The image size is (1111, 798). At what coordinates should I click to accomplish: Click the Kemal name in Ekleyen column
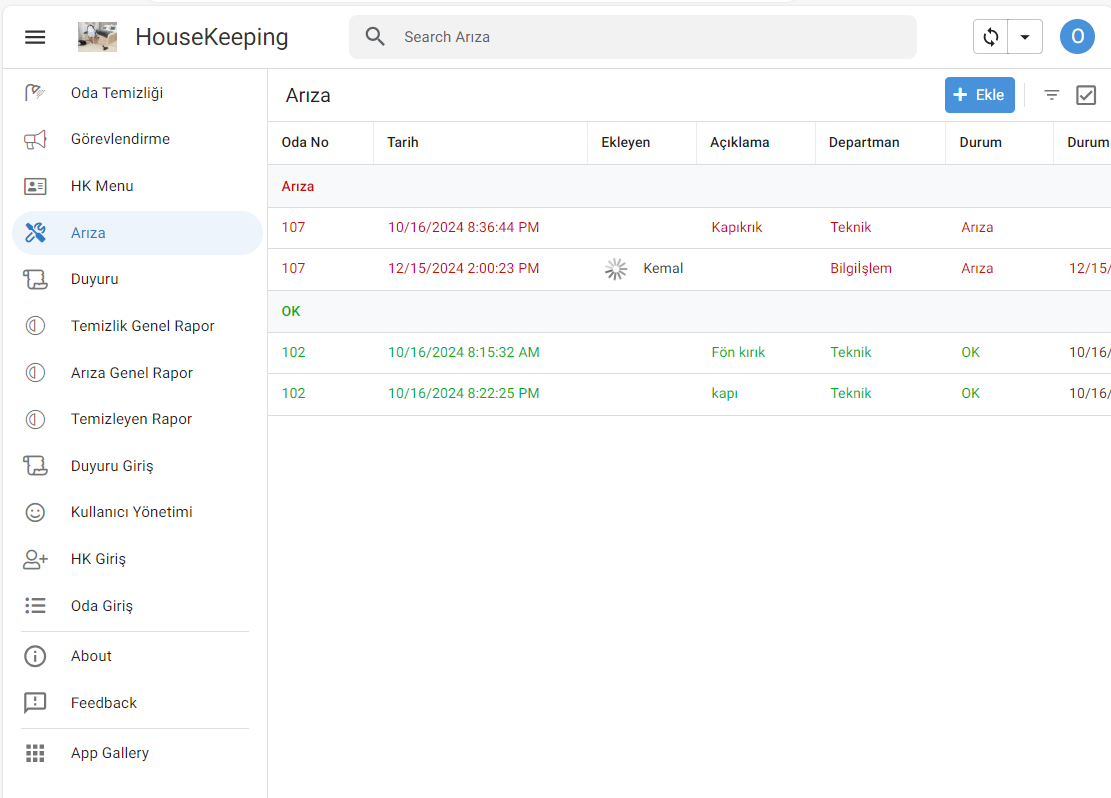(663, 269)
